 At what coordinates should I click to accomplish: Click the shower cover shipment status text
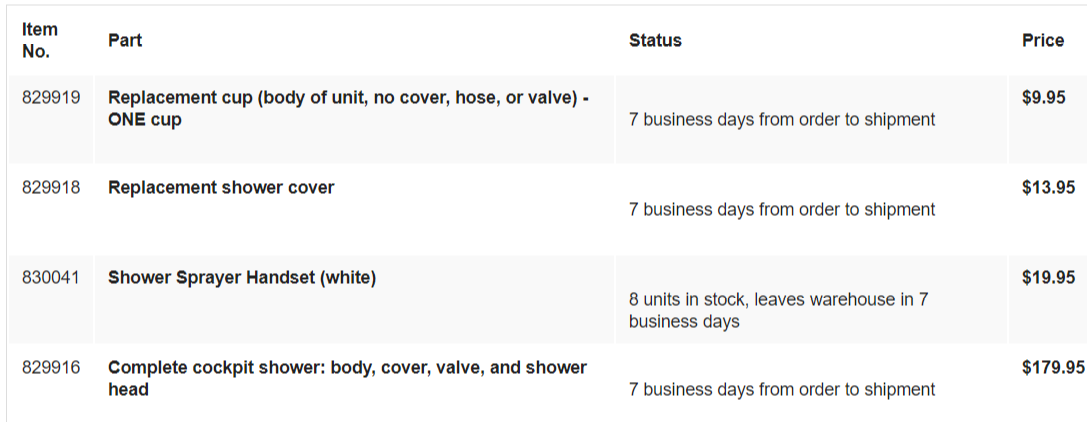pyautogui.click(x=782, y=210)
